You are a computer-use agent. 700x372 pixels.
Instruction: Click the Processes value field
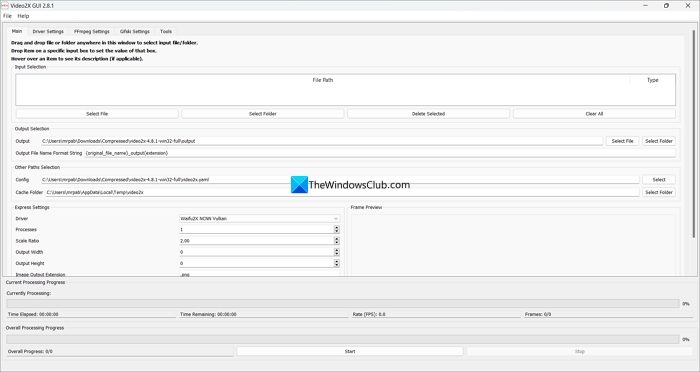click(x=256, y=230)
